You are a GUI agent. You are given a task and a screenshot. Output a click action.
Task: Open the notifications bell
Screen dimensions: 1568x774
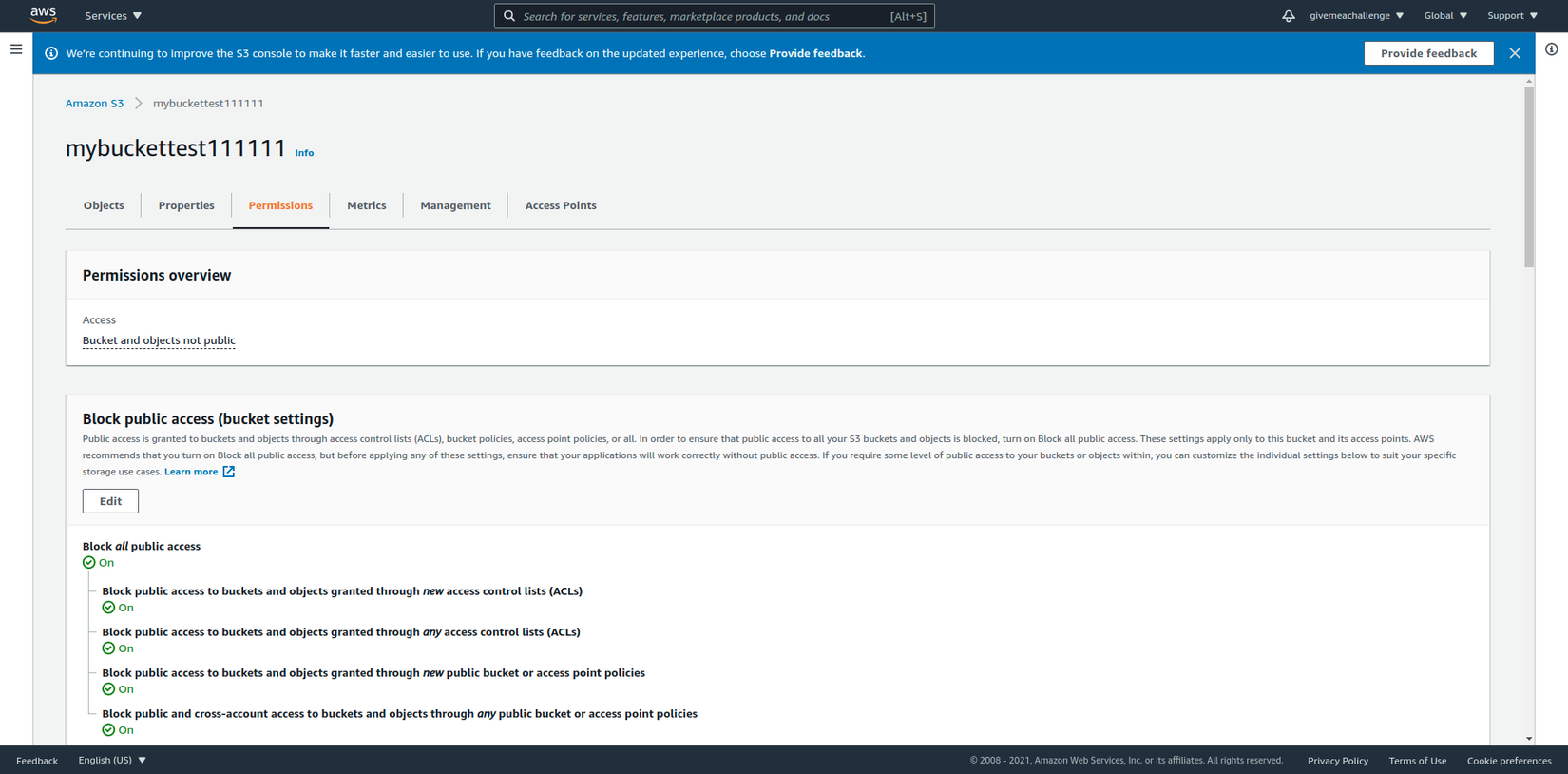click(x=1288, y=15)
